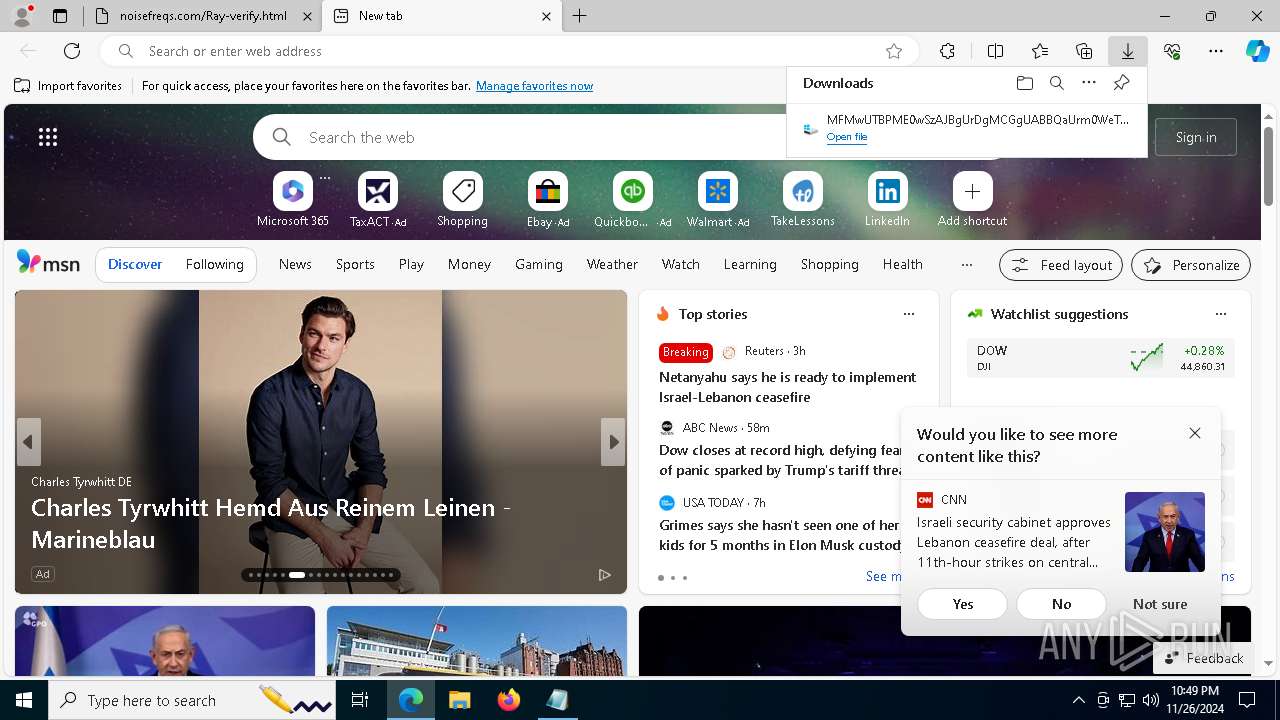Open the Quickbooks shortcut tile

[632, 200]
